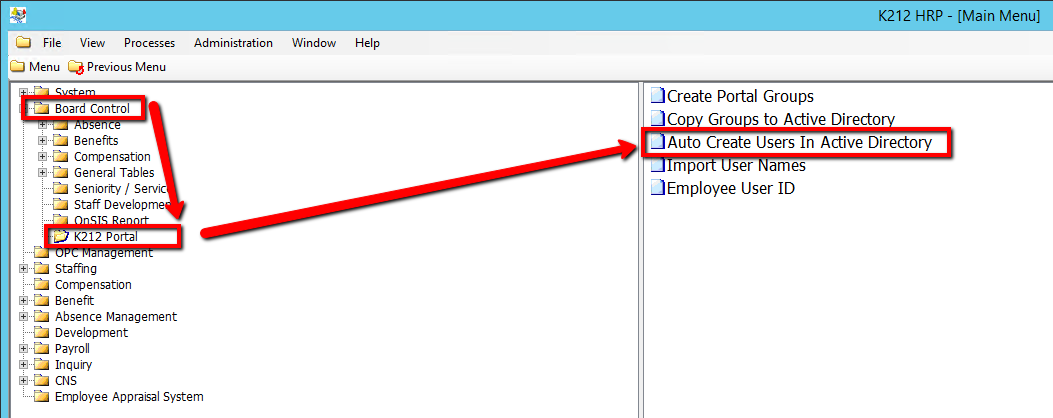Screen dimensions: 1053x418
Task: Expand the Absence Management tree node
Action: point(23,317)
